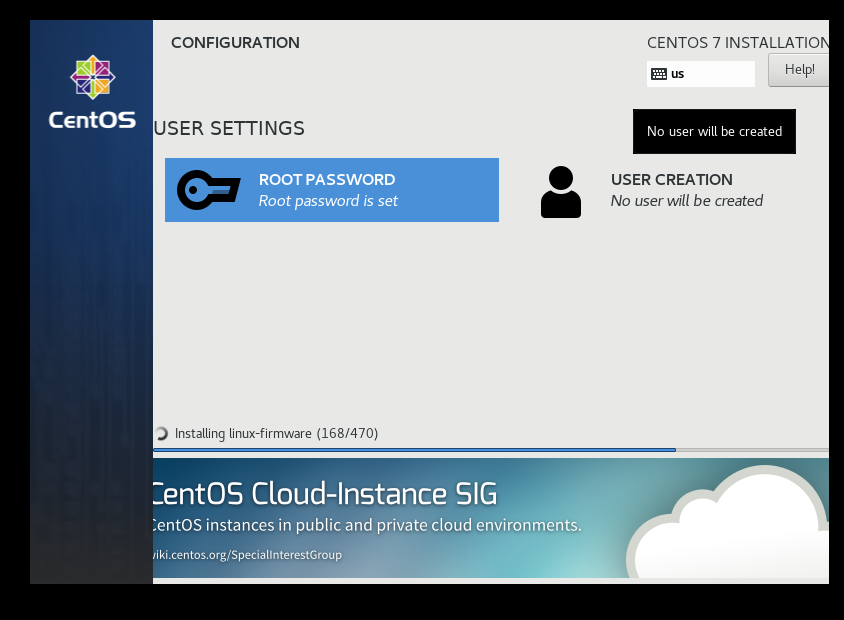Click the 'Root password is set' text
Viewport: 844px width, 620px height.
click(x=328, y=201)
